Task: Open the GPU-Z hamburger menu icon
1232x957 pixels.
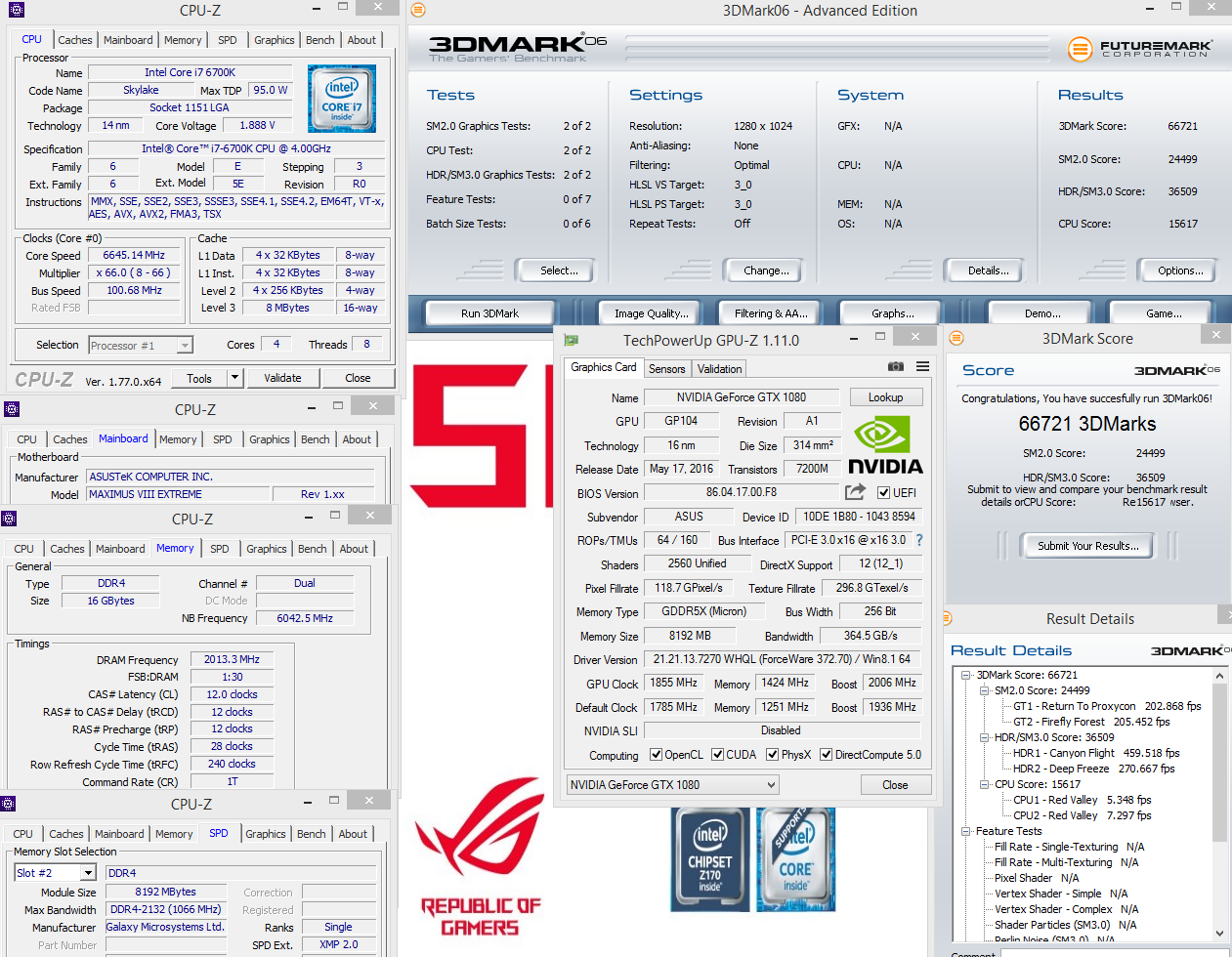Action: pos(922,367)
